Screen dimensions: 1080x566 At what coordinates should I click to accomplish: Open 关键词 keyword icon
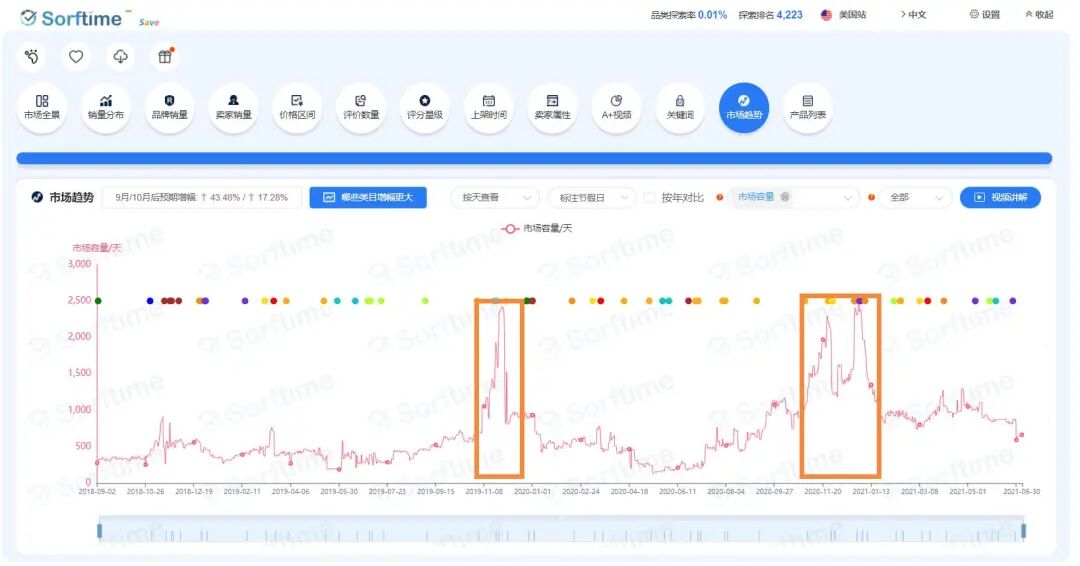681,107
